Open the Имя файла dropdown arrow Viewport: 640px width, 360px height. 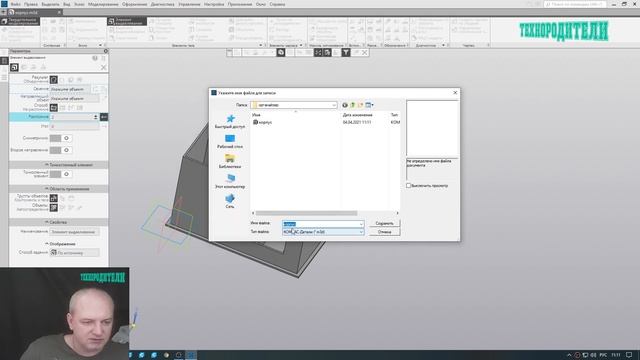361,224
